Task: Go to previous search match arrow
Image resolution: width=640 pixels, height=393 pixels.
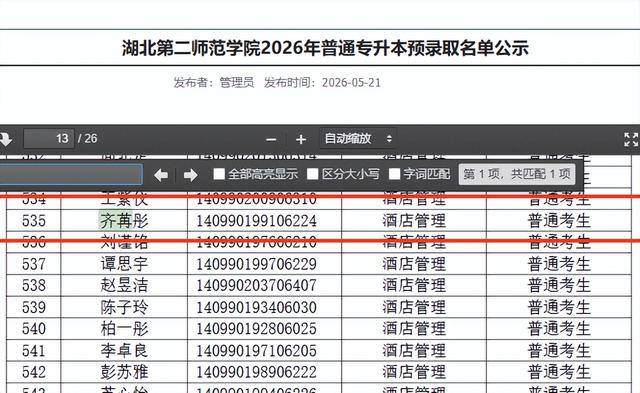Action: [161, 175]
